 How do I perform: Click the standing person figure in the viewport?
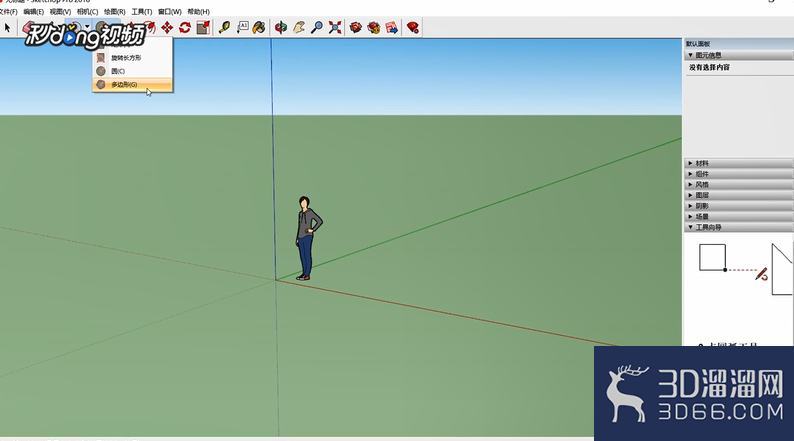307,238
